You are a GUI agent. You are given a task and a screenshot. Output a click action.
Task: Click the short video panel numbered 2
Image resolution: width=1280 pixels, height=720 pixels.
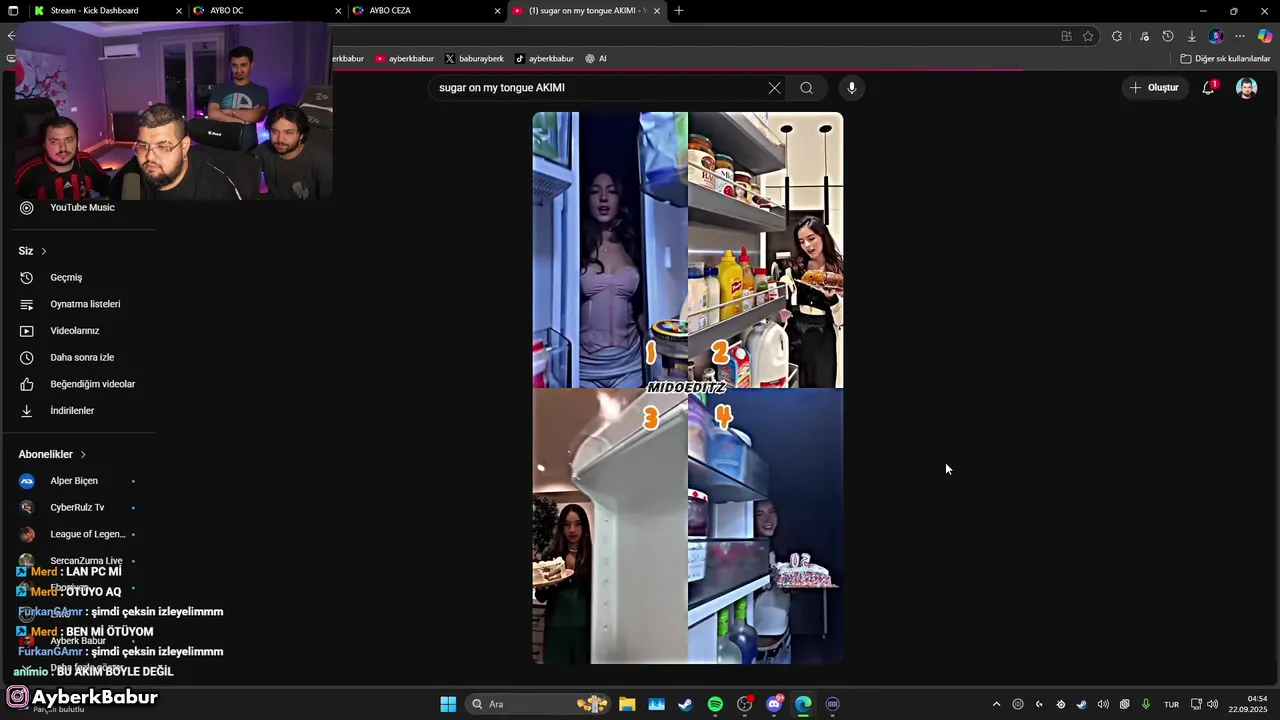pyautogui.click(x=766, y=250)
